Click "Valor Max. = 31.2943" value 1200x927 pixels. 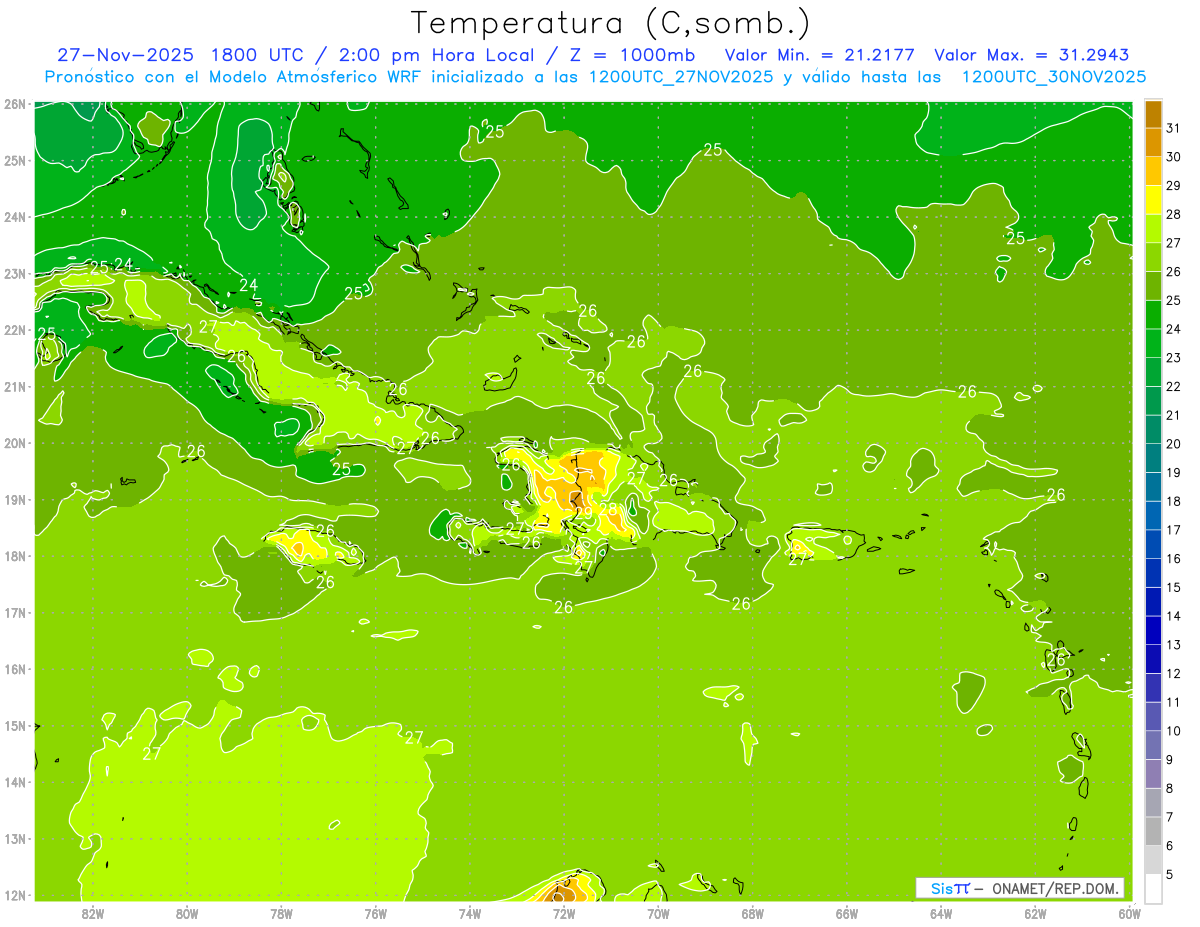[x=1032, y=55]
